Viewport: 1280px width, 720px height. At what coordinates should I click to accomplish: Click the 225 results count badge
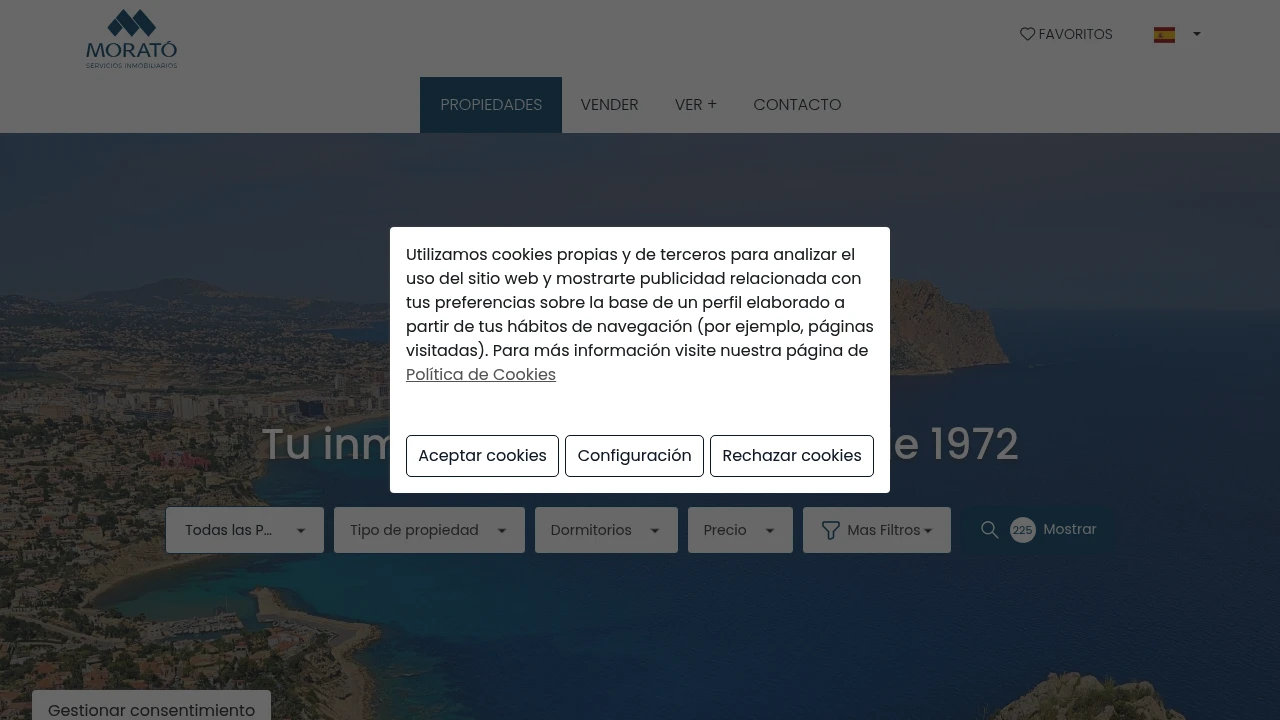pyautogui.click(x=1022, y=530)
